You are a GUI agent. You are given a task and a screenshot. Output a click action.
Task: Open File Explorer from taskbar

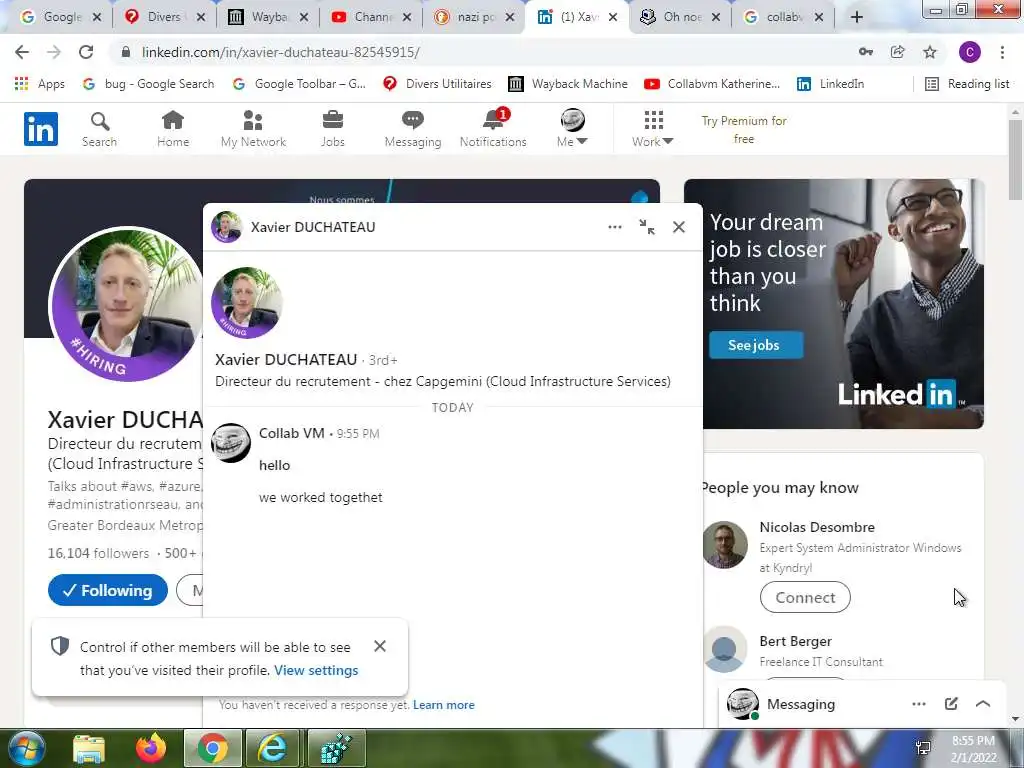pyautogui.click(x=89, y=748)
